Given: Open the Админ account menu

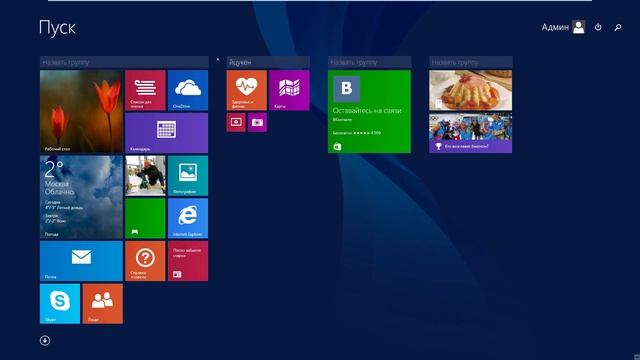Looking at the screenshot, I should pyautogui.click(x=563, y=27).
